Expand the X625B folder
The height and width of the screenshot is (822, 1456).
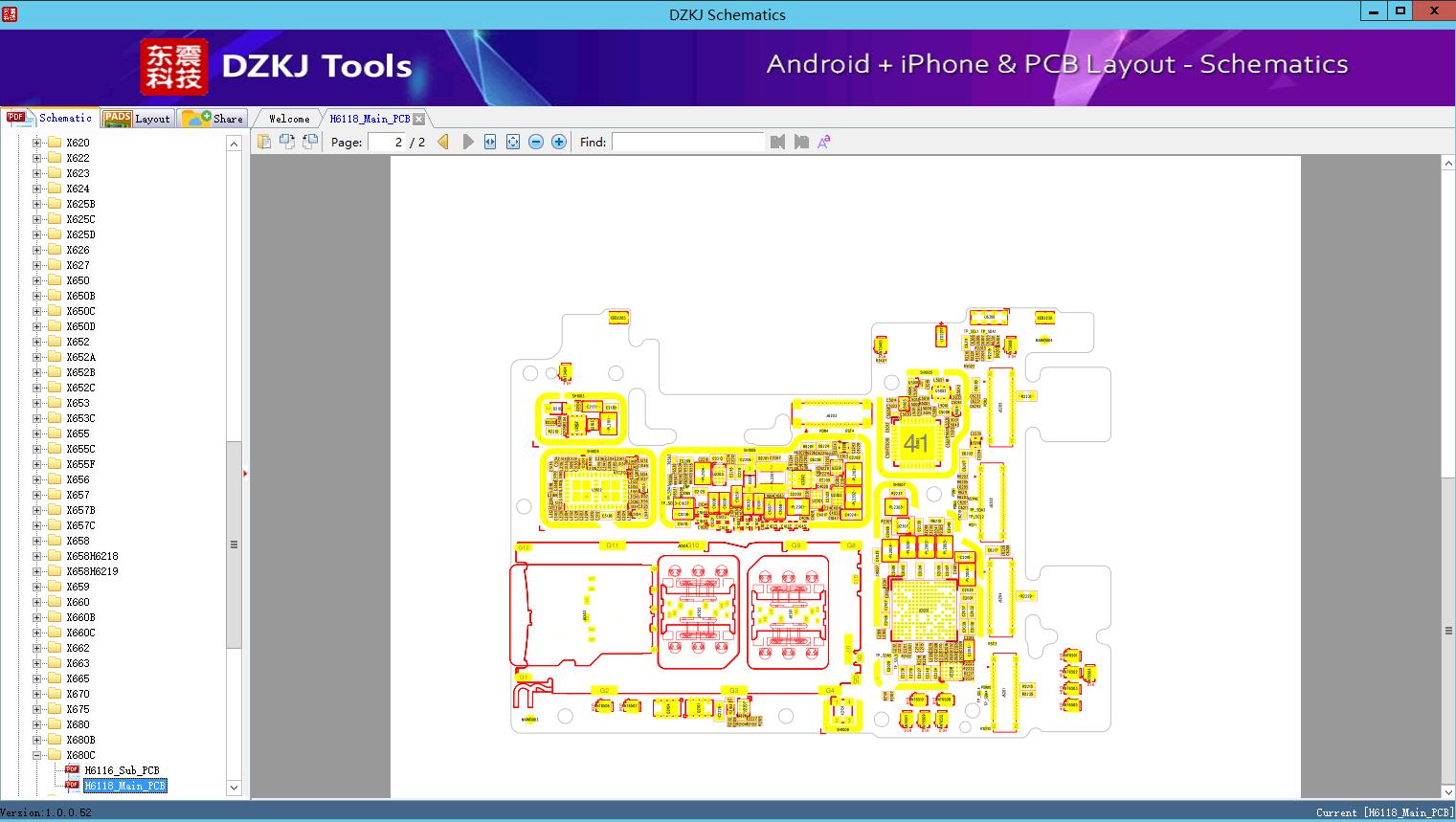pos(36,204)
